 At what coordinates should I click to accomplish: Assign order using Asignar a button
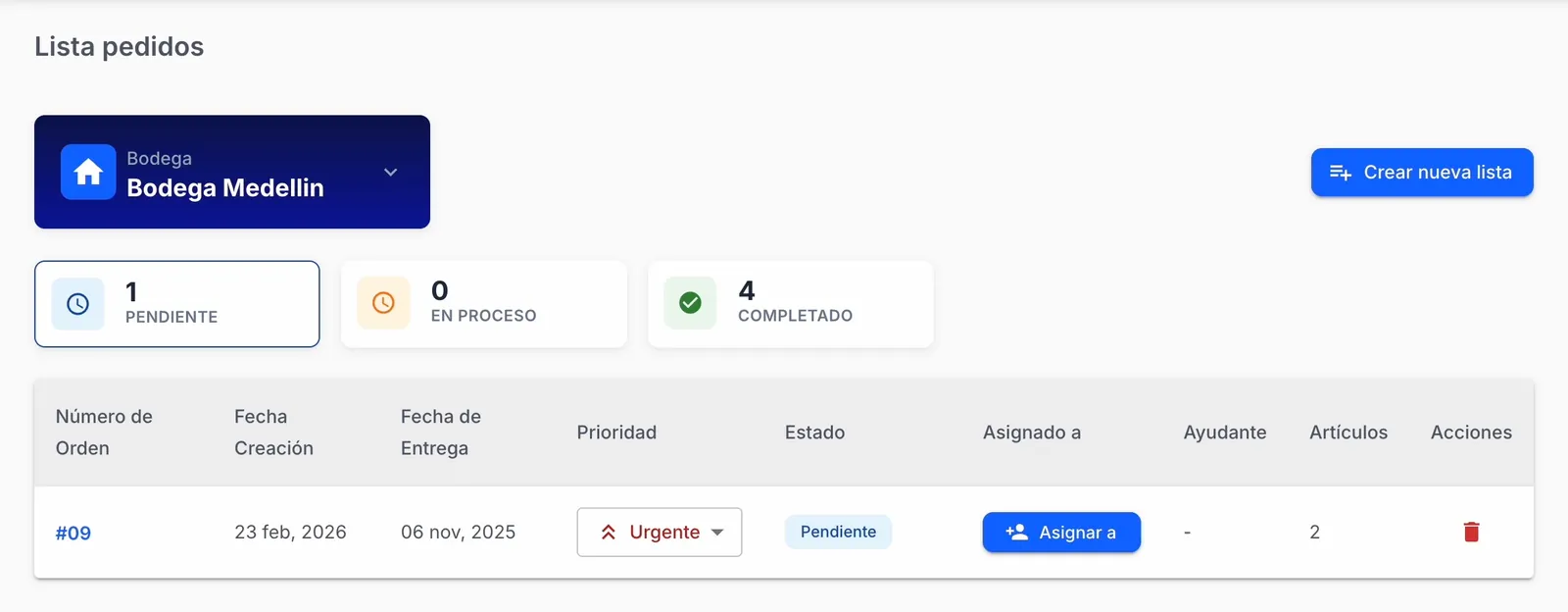1061,532
